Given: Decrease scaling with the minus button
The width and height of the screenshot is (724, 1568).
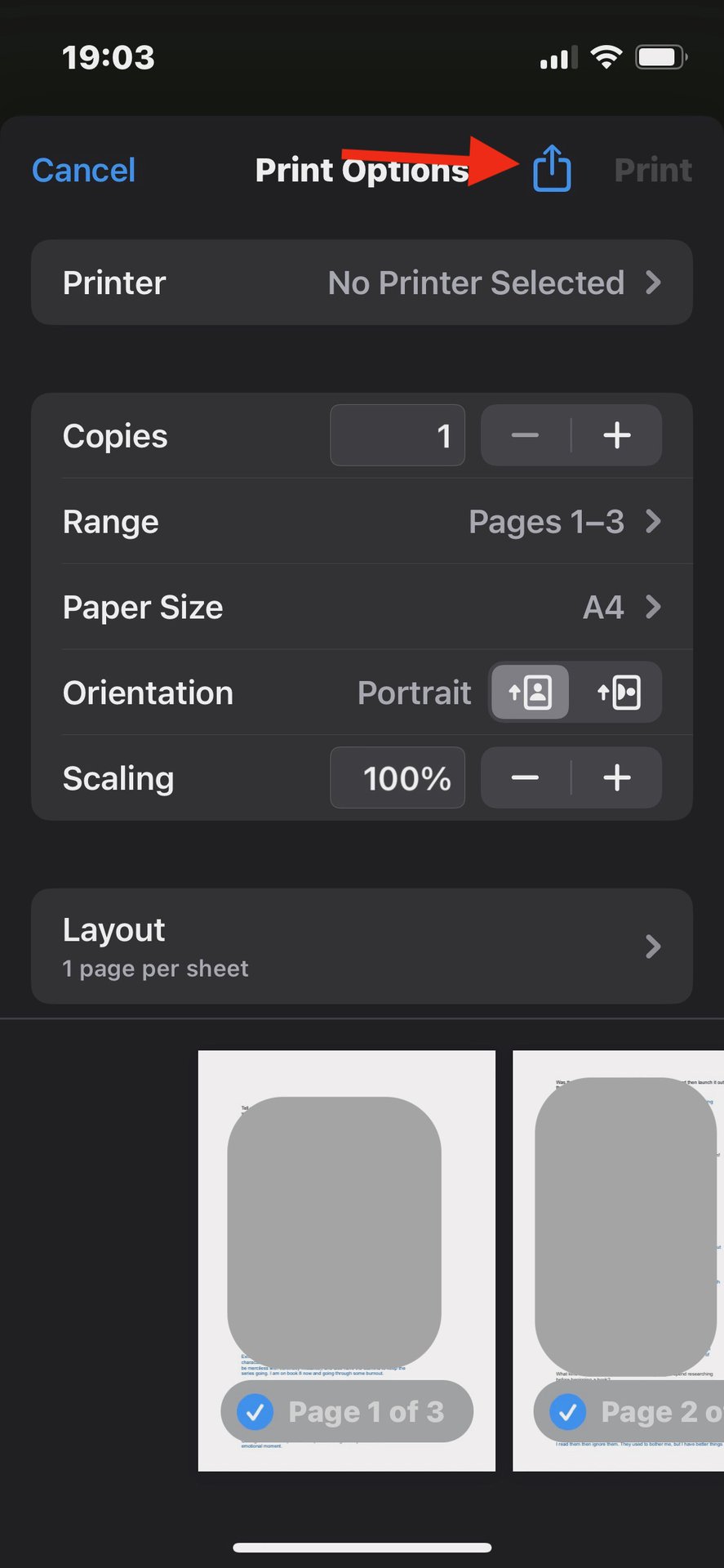Looking at the screenshot, I should (525, 777).
